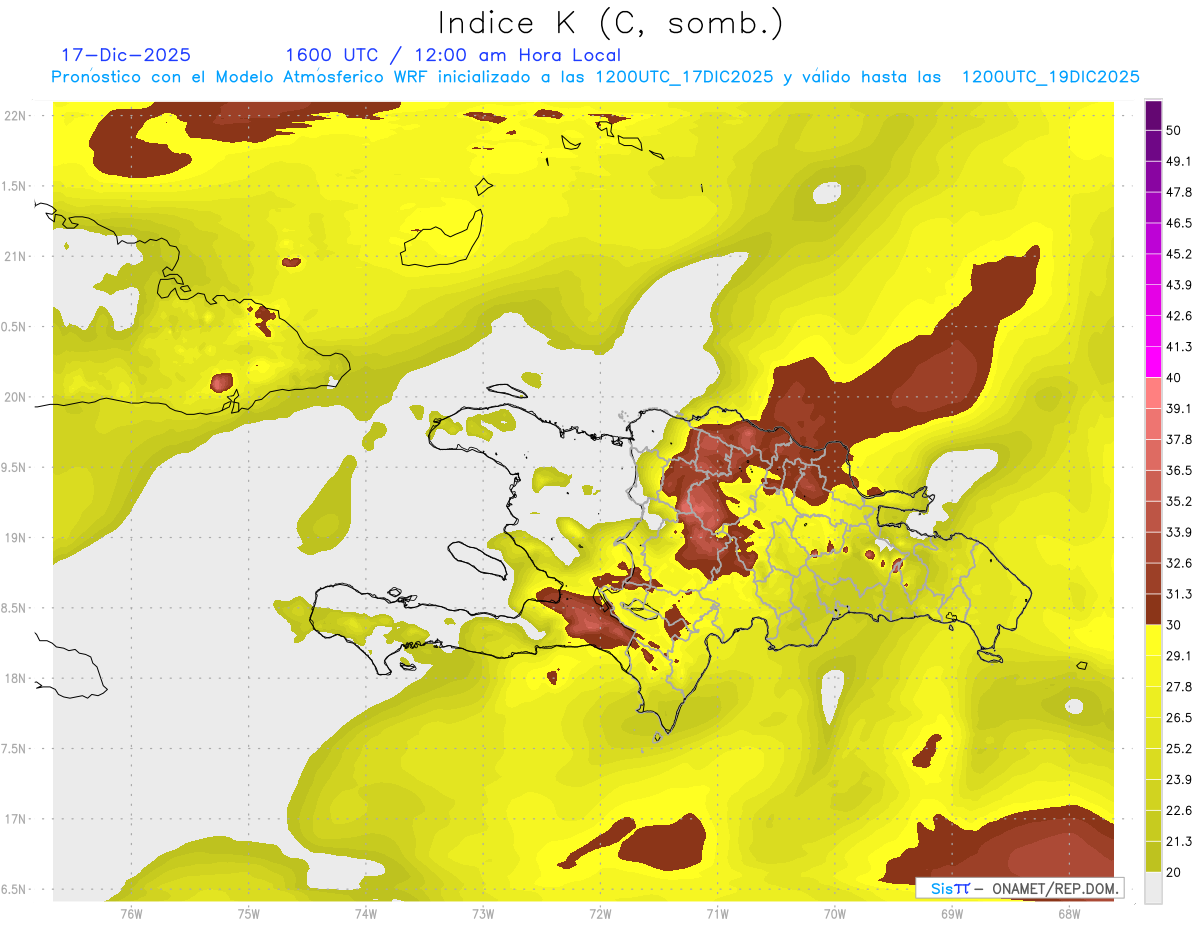Click the dark purple top colorbar segment
The height and width of the screenshot is (927, 1200).
tap(1153, 116)
